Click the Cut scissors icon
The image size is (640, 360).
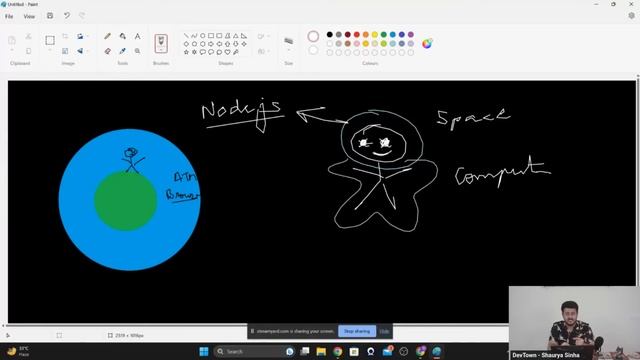pyautogui.click(x=28, y=37)
